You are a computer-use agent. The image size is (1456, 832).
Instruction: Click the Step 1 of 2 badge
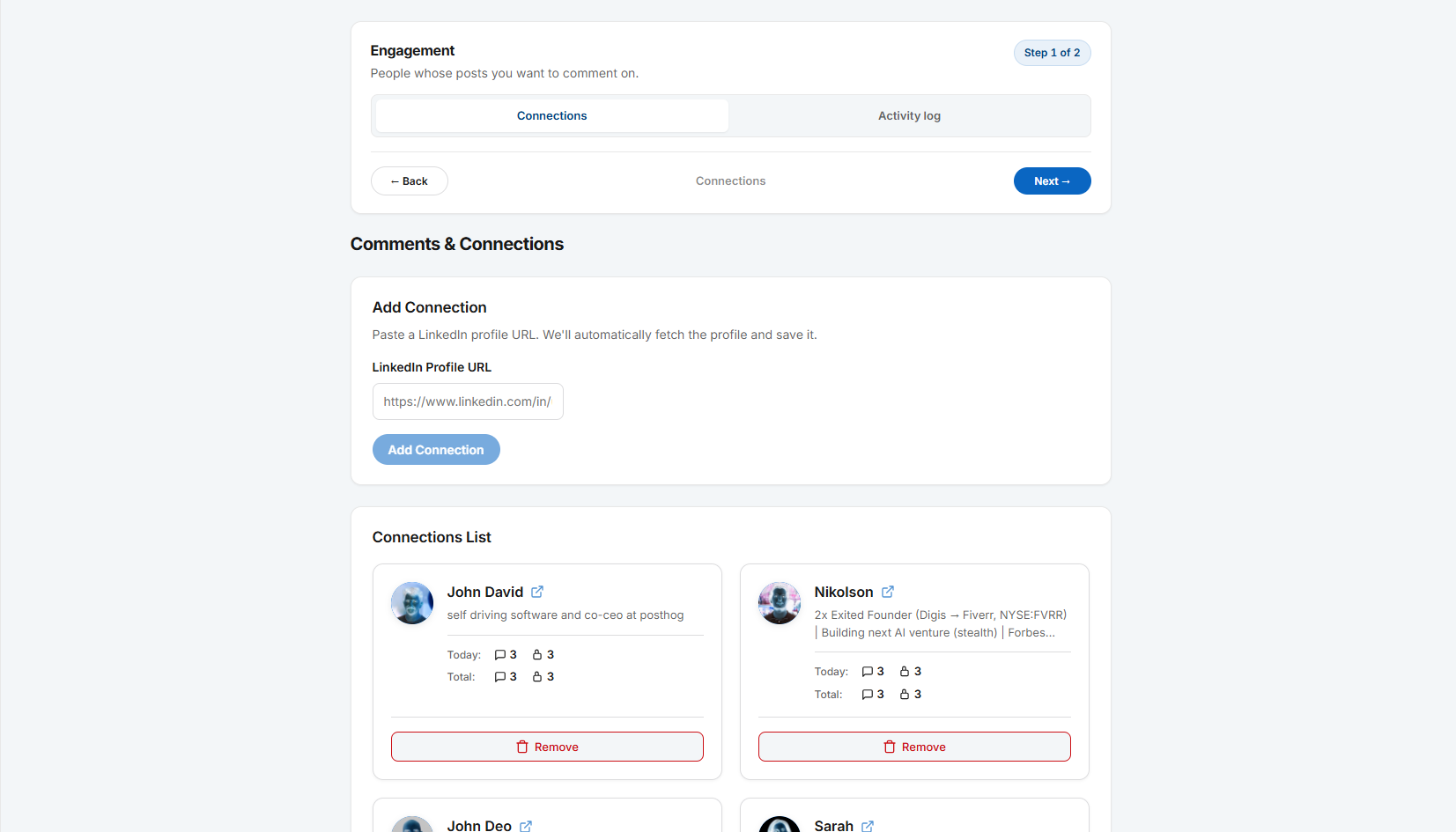click(x=1053, y=53)
